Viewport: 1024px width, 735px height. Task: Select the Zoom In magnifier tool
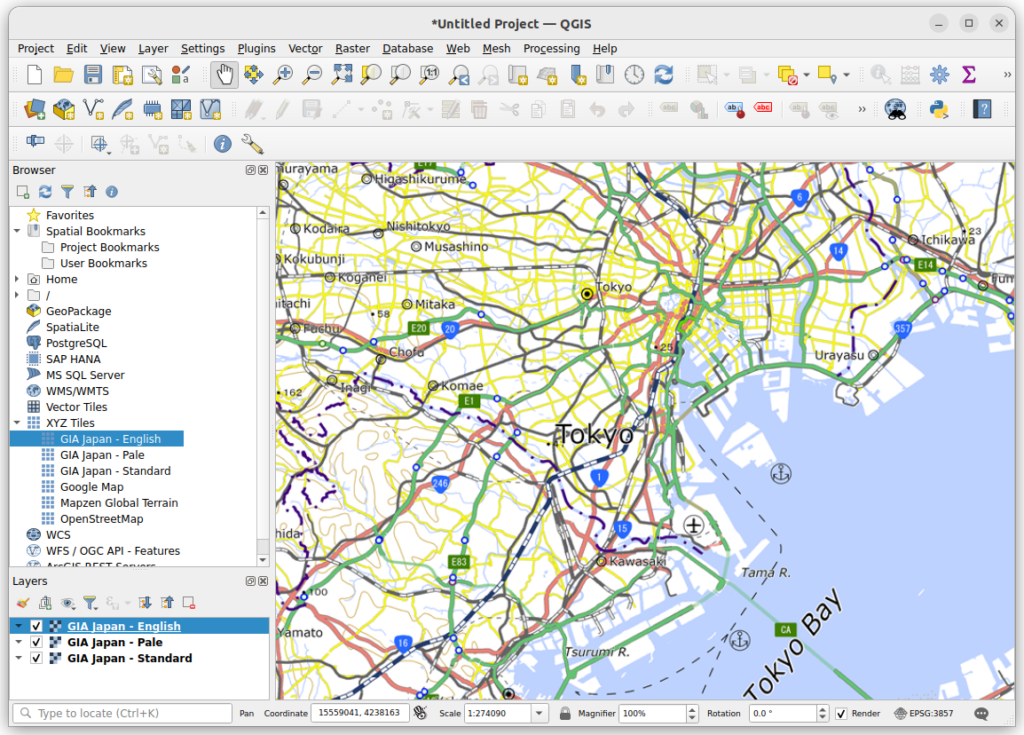click(283, 75)
